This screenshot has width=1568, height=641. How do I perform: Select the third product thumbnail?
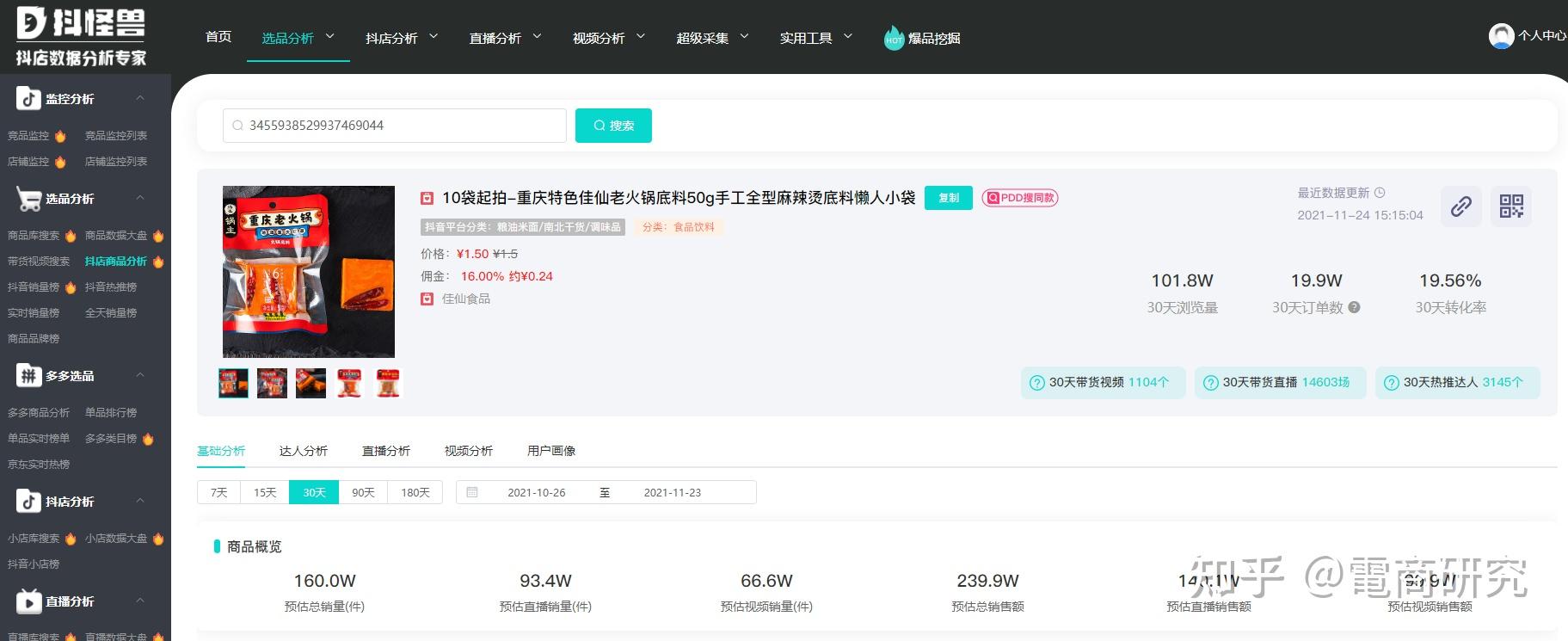(311, 383)
